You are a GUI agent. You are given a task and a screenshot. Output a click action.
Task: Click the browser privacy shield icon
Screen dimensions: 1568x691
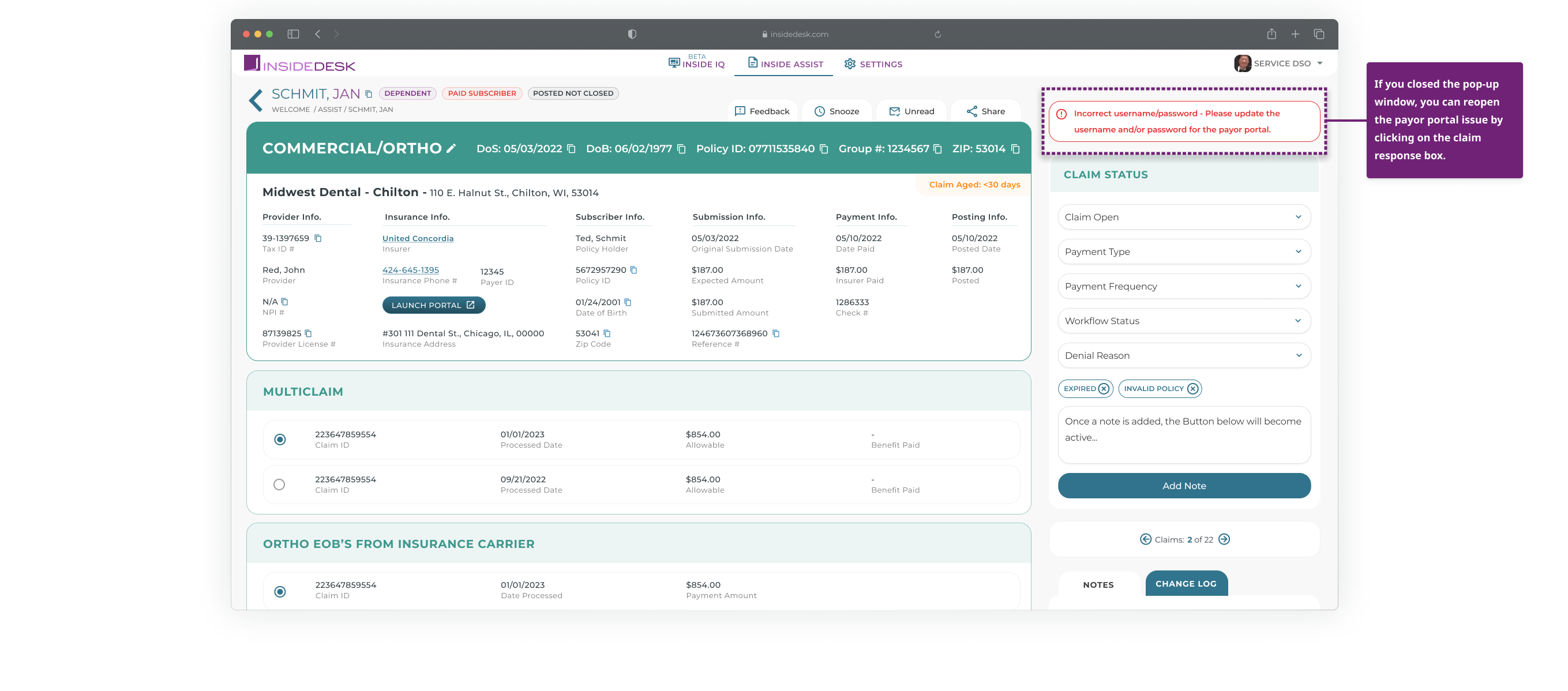[632, 34]
